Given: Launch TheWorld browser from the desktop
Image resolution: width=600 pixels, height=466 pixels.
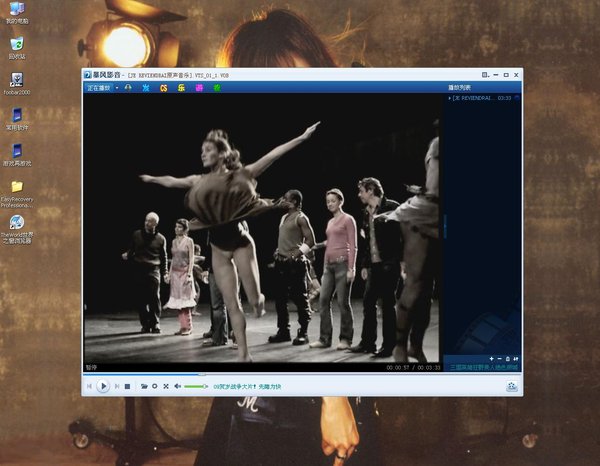Looking at the screenshot, I should click(x=17, y=230).
